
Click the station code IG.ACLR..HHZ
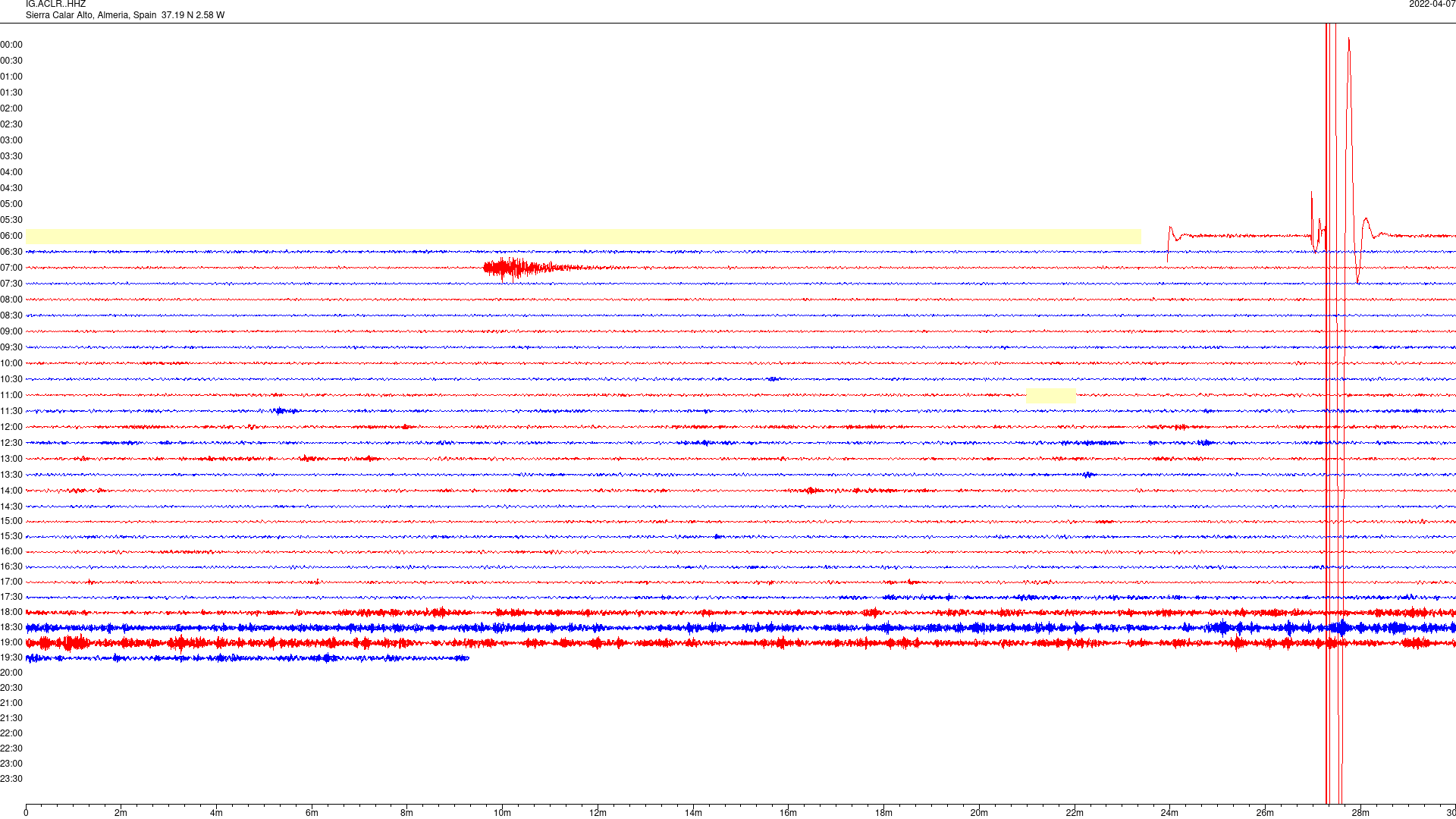[x=55, y=5]
